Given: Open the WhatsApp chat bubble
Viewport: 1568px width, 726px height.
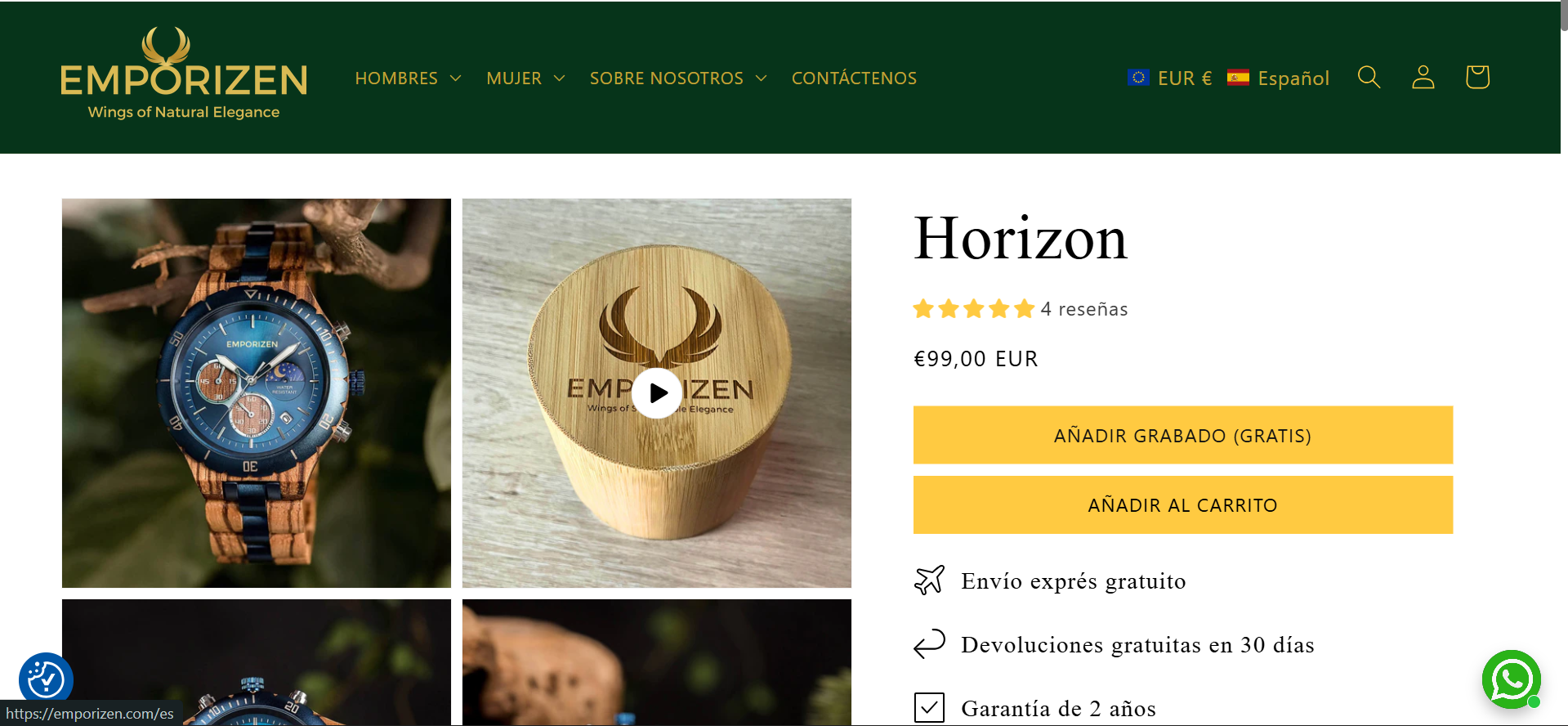Looking at the screenshot, I should tap(1512, 679).
